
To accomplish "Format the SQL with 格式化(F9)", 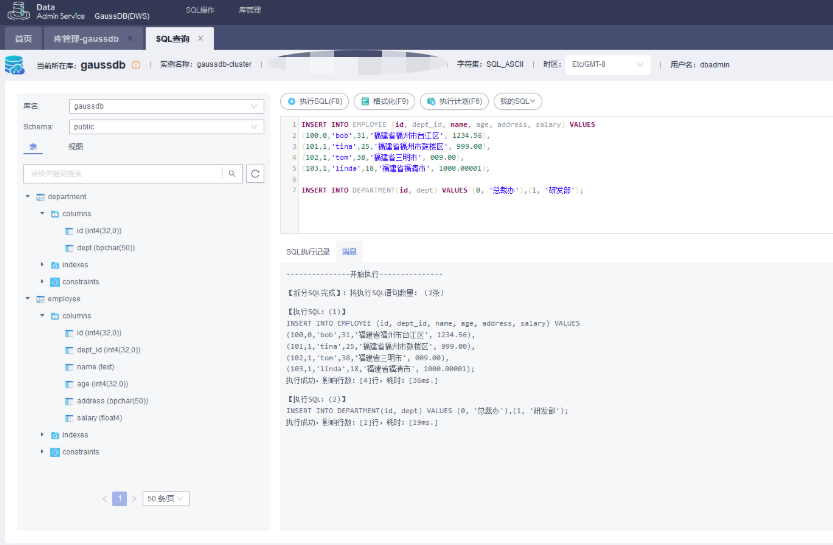I will [384, 101].
